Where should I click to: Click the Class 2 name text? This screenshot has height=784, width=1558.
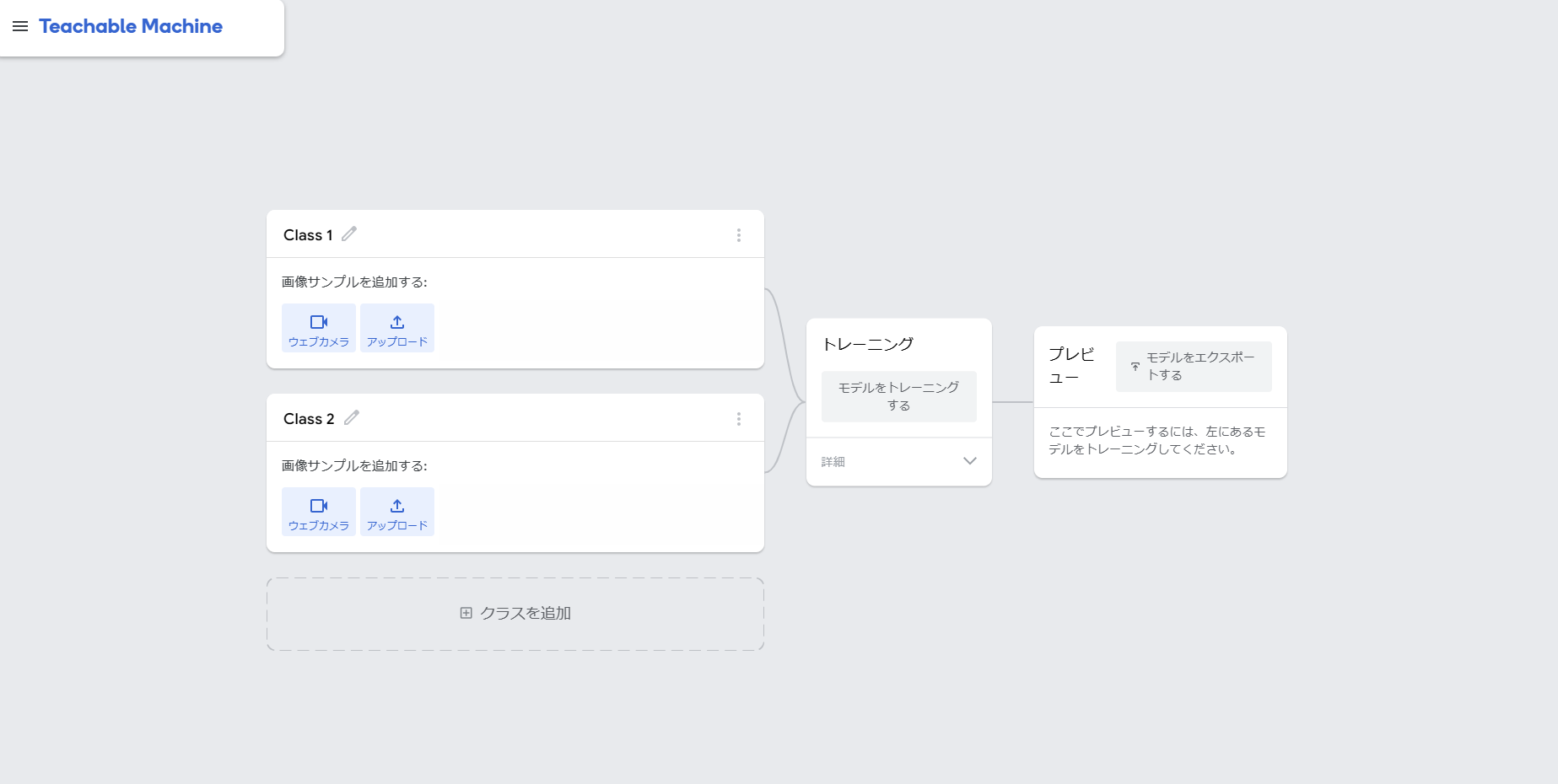tap(309, 419)
